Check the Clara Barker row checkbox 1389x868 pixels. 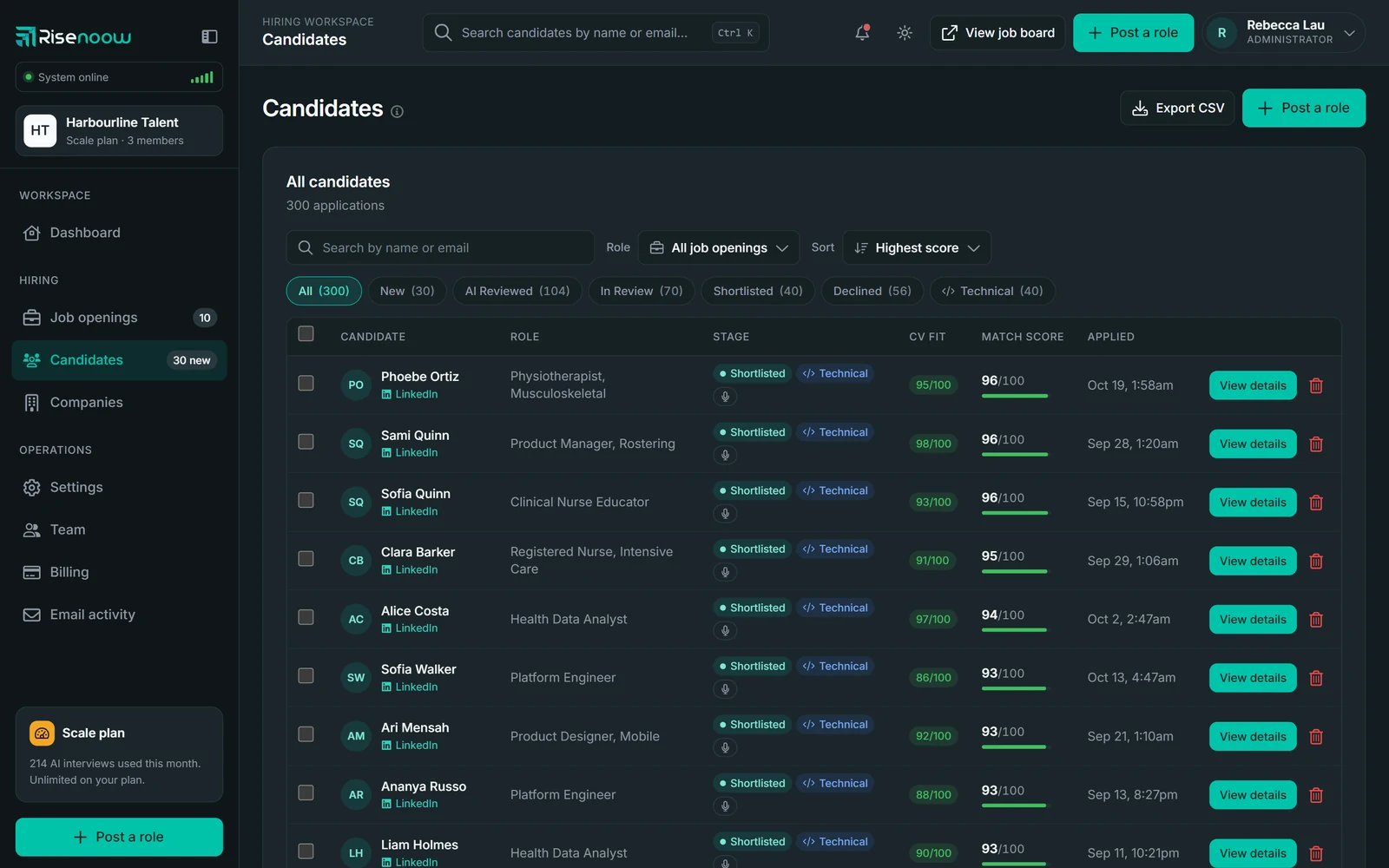pos(306,558)
